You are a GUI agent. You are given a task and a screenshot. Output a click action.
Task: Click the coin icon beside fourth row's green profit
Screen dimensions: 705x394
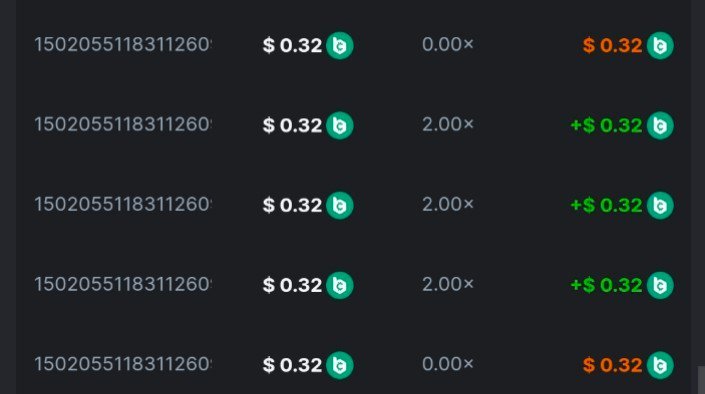pyautogui.click(x=660, y=285)
